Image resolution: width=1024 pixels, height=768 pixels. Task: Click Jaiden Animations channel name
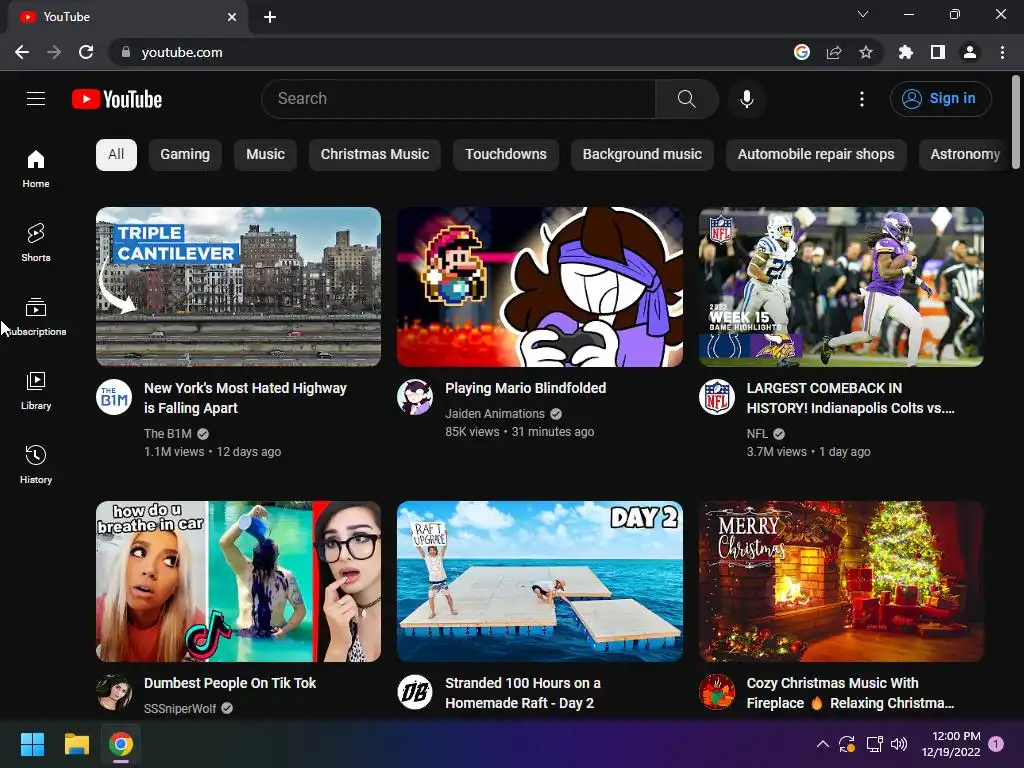495,413
